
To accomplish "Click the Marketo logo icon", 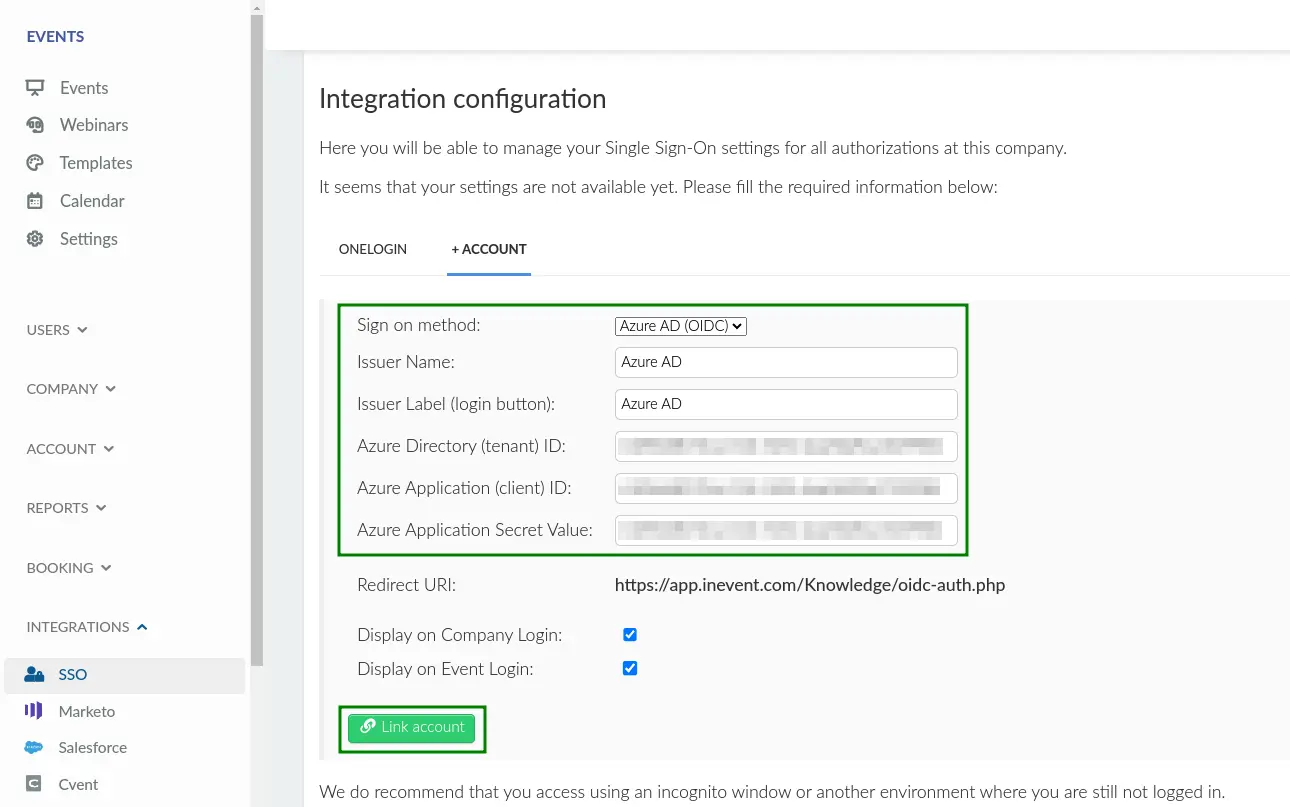I will point(34,711).
